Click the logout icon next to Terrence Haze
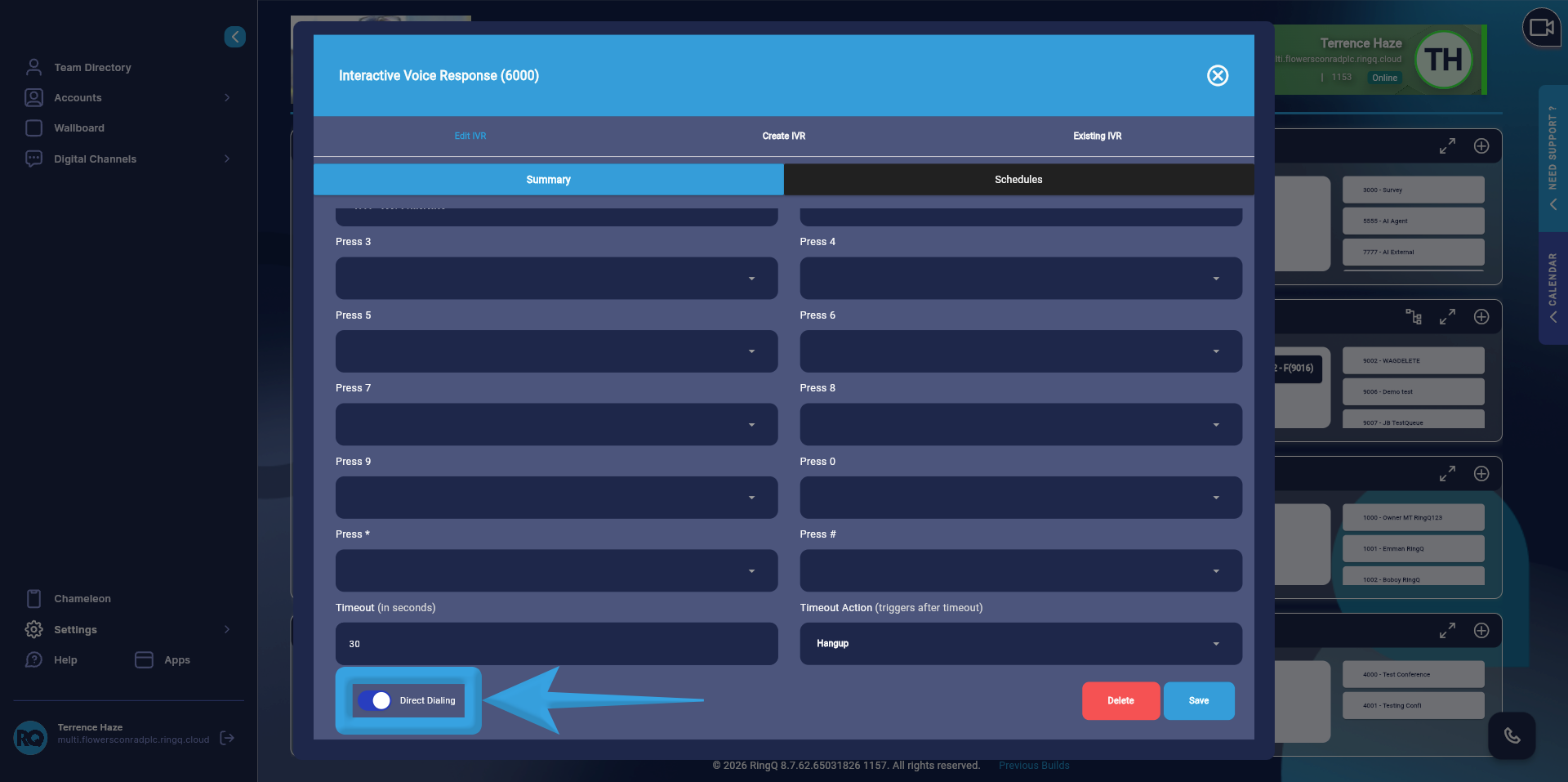This screenshot has height=782, width=1568. 225,738
